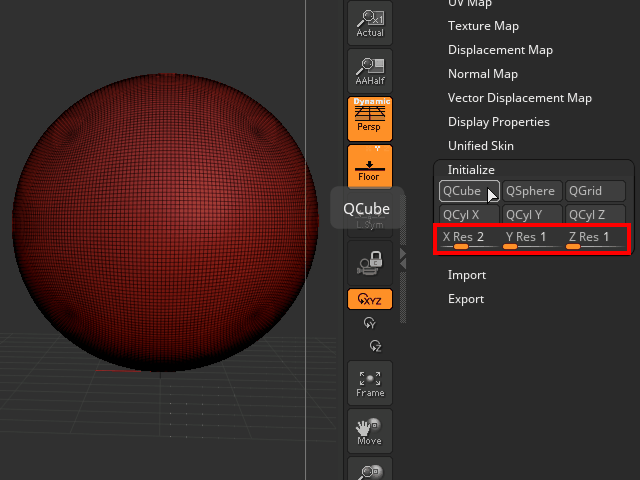Open the Import menu entry
This screenshot has height=480, width=640.
coord(467,275)
